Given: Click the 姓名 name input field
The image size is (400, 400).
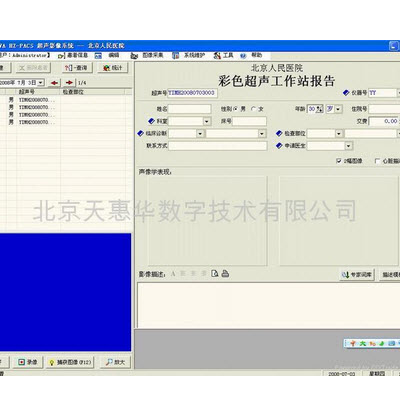Looking at the screenshot, I should pos(190,109).
